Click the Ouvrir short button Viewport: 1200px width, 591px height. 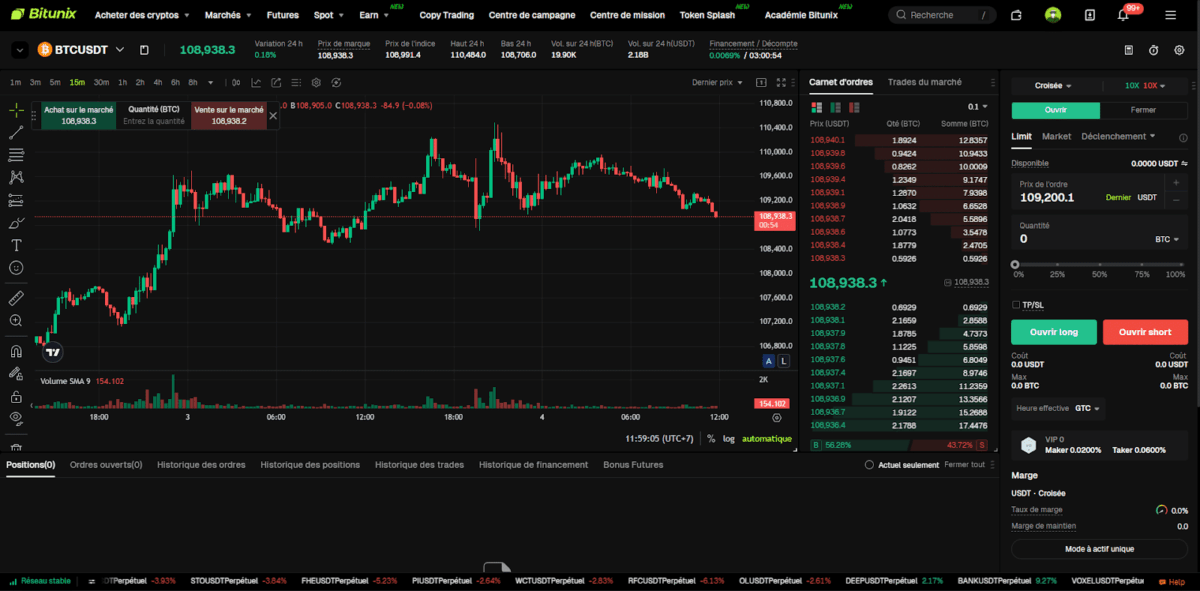click(x=1145, y=332)
